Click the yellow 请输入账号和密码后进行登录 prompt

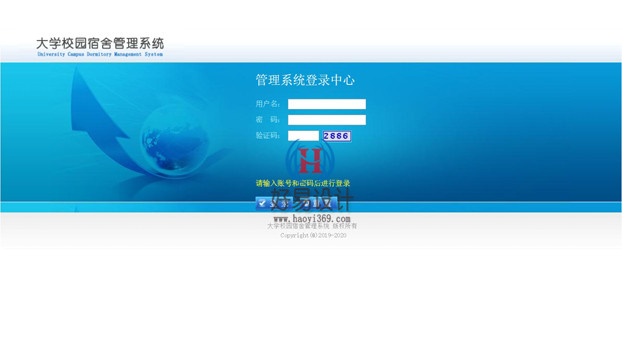303,183
